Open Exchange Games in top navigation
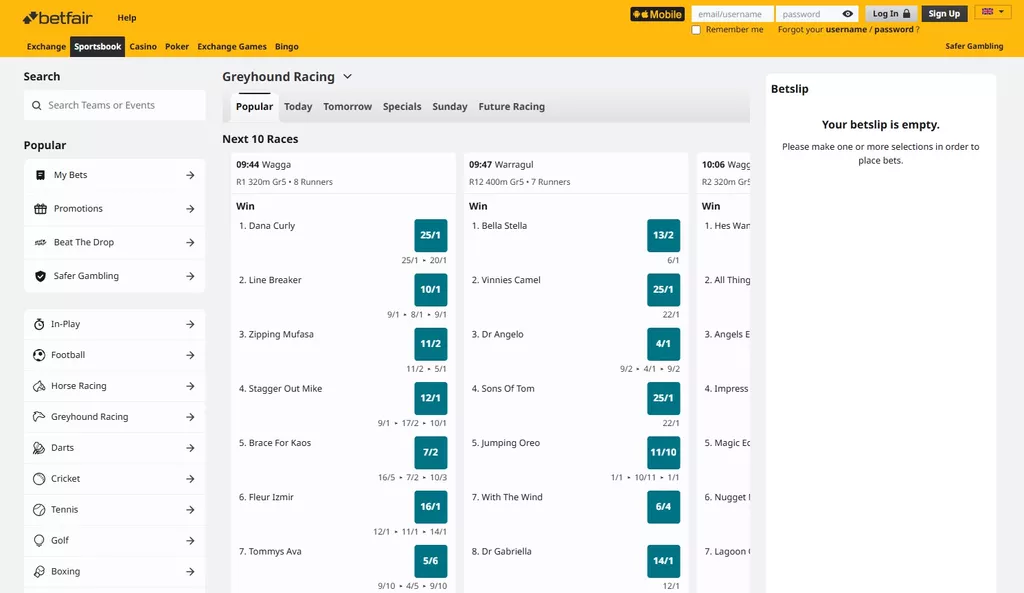Screen dimensions: 1024x593 (x=232, y=46)
